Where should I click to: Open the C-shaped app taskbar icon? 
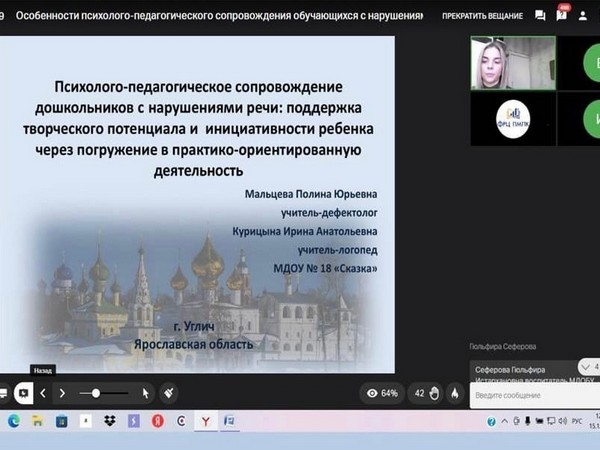click(181, 421)
